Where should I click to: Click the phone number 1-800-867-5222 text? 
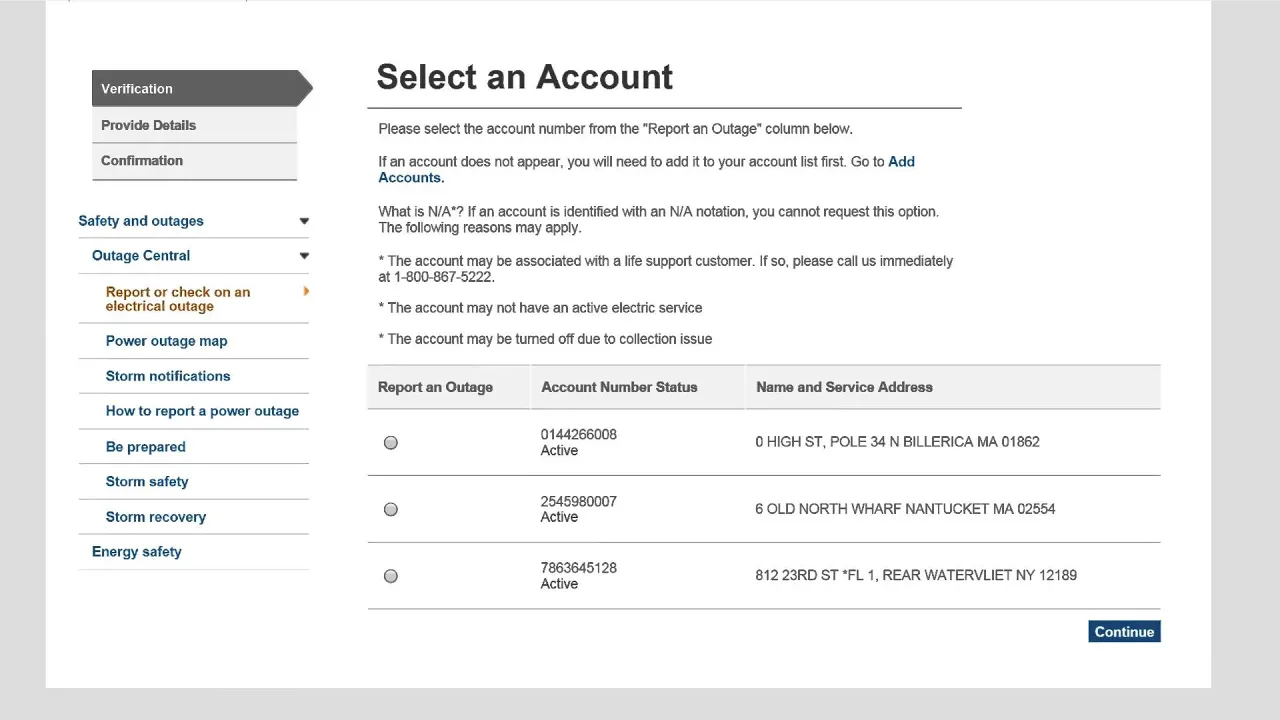click(443, 277)
